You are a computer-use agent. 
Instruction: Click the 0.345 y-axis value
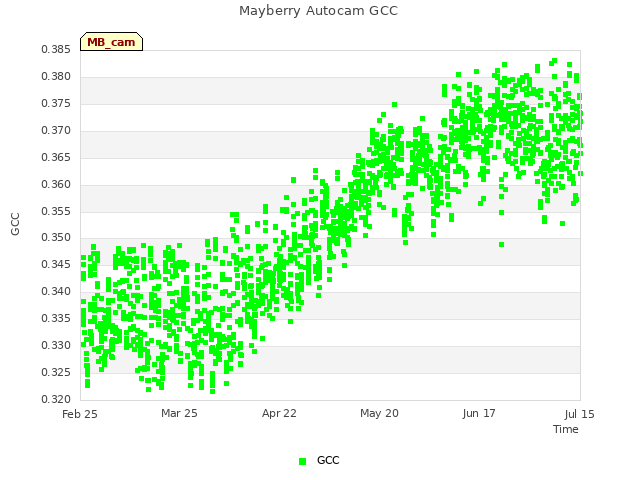coord(56,264)
